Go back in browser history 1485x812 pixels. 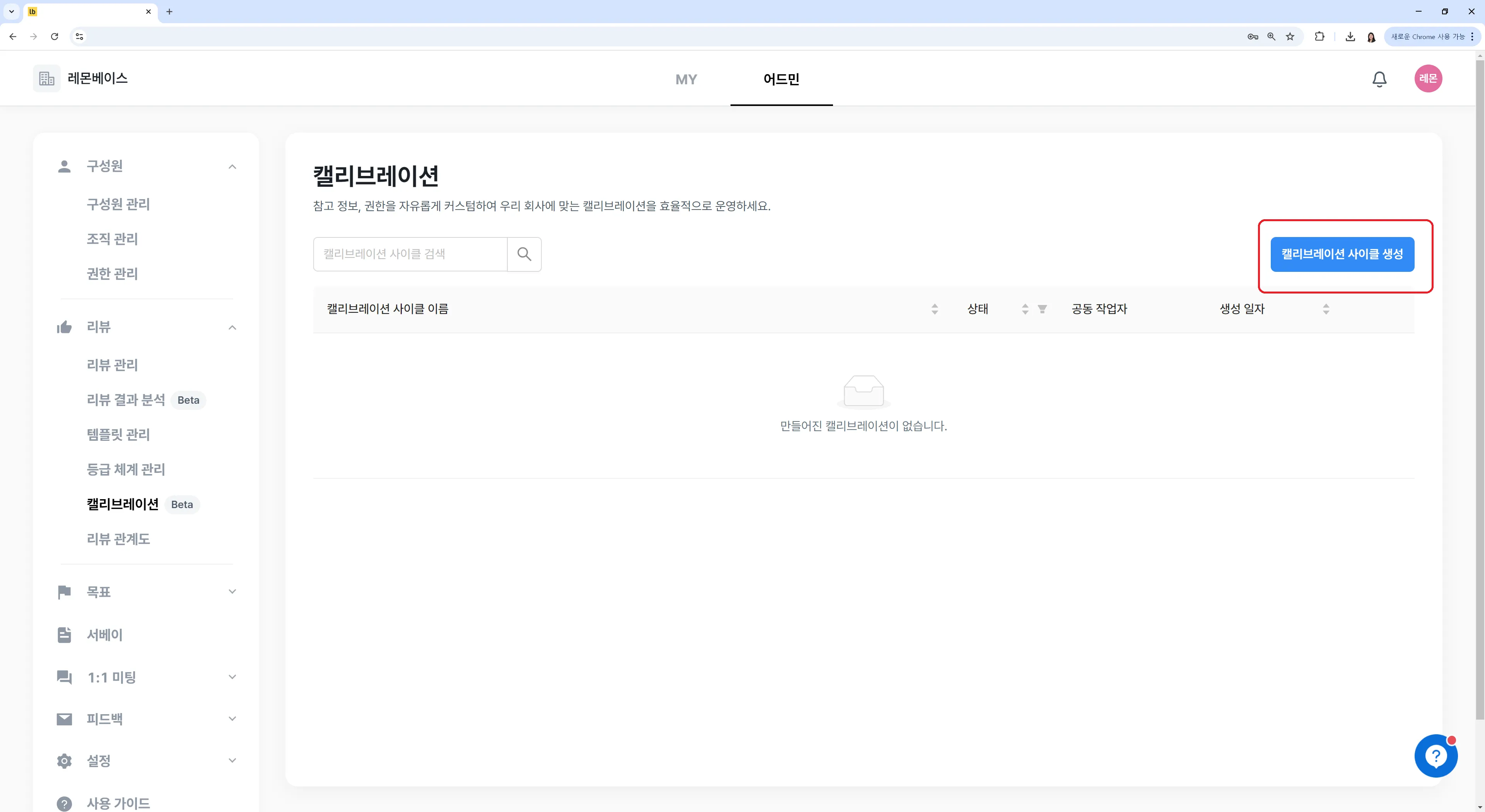pos(13,36)
